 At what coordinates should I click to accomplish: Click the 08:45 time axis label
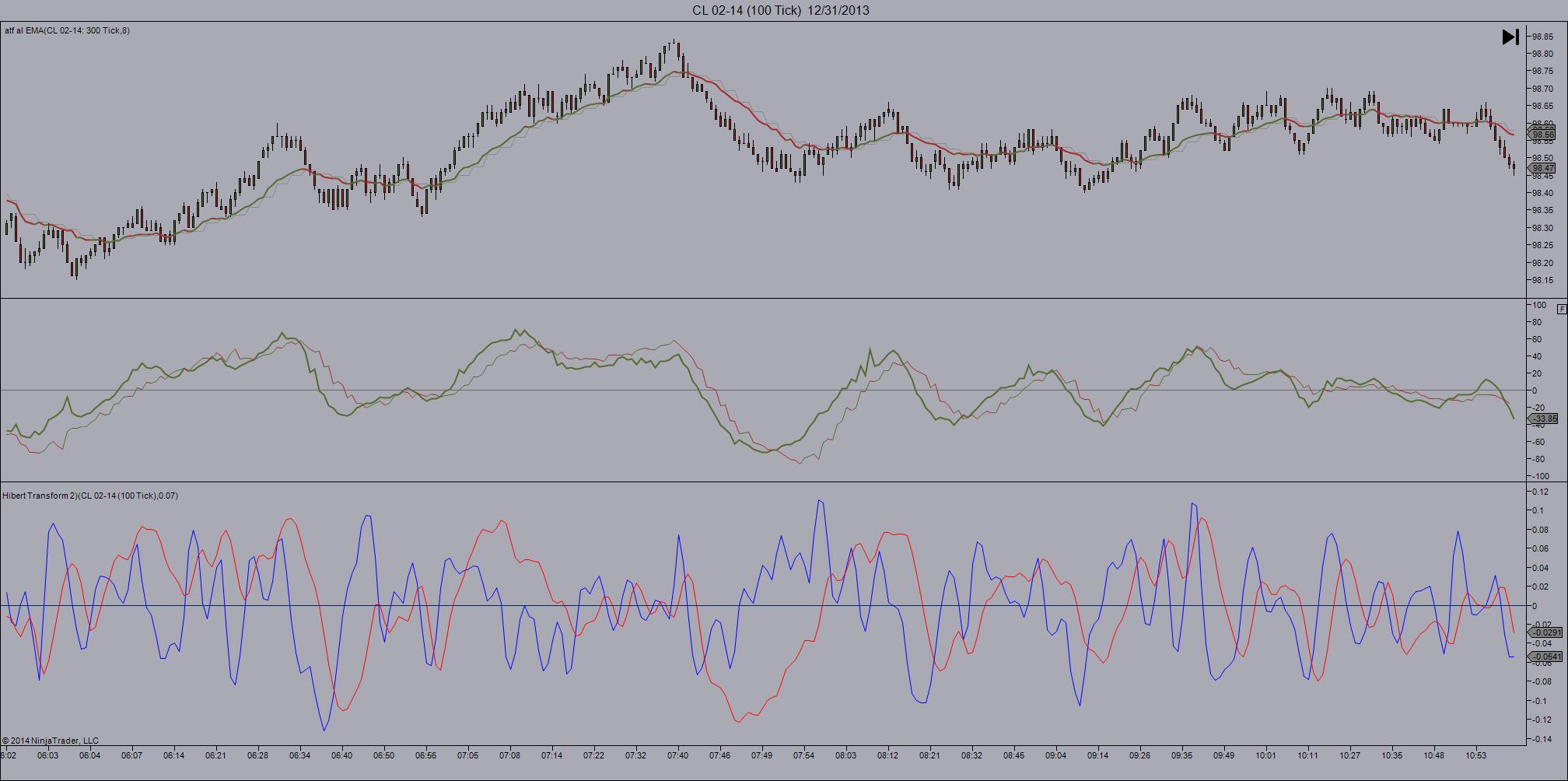[x=1013, y=755]
